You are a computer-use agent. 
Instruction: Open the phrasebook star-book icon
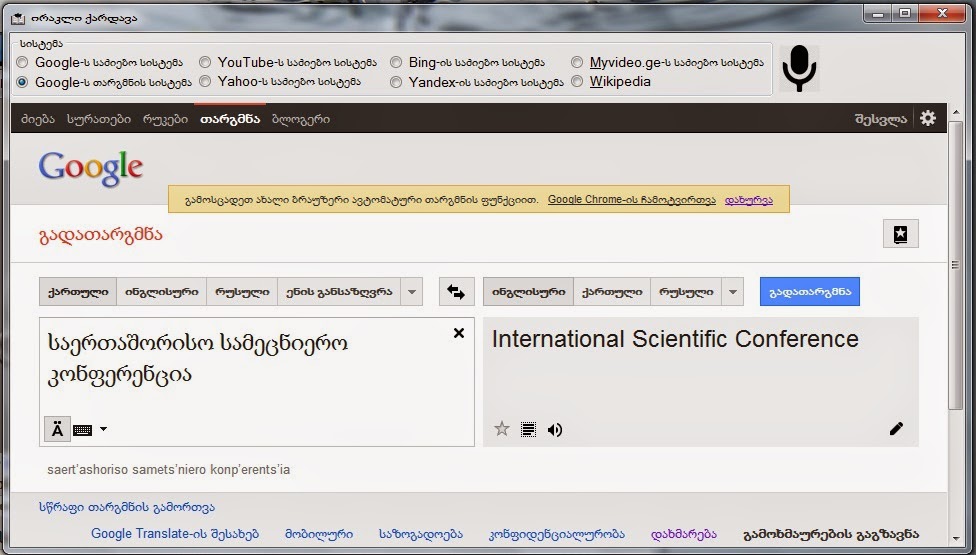coord(901,234)
